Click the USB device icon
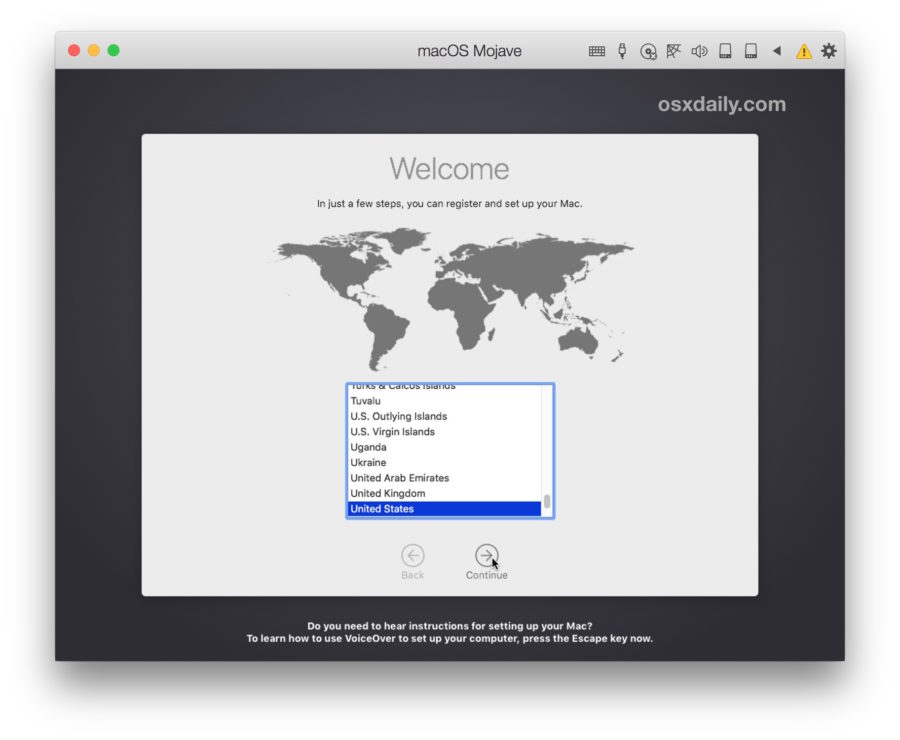The width and height of the screenshot is (900, 740). (622, 51)
